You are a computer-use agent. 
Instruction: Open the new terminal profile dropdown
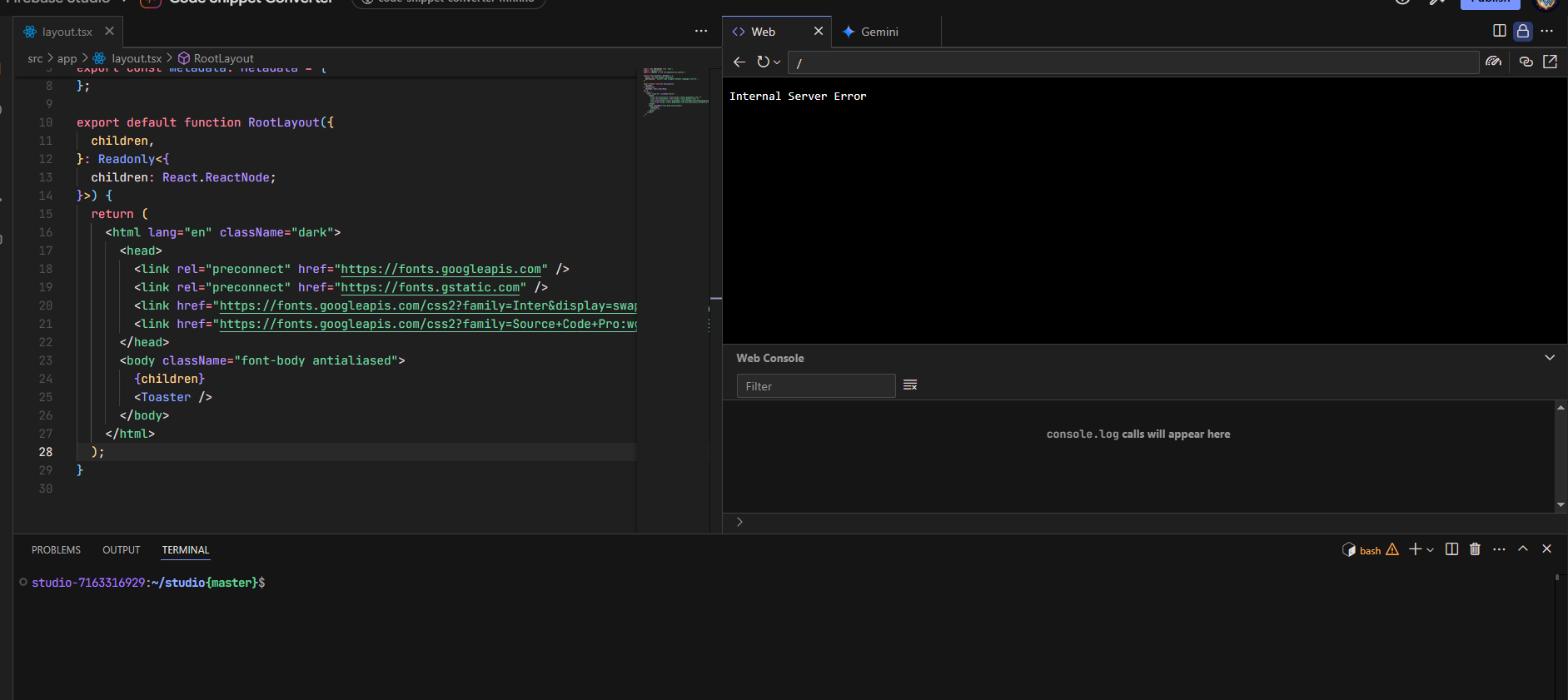point(1431,550)
